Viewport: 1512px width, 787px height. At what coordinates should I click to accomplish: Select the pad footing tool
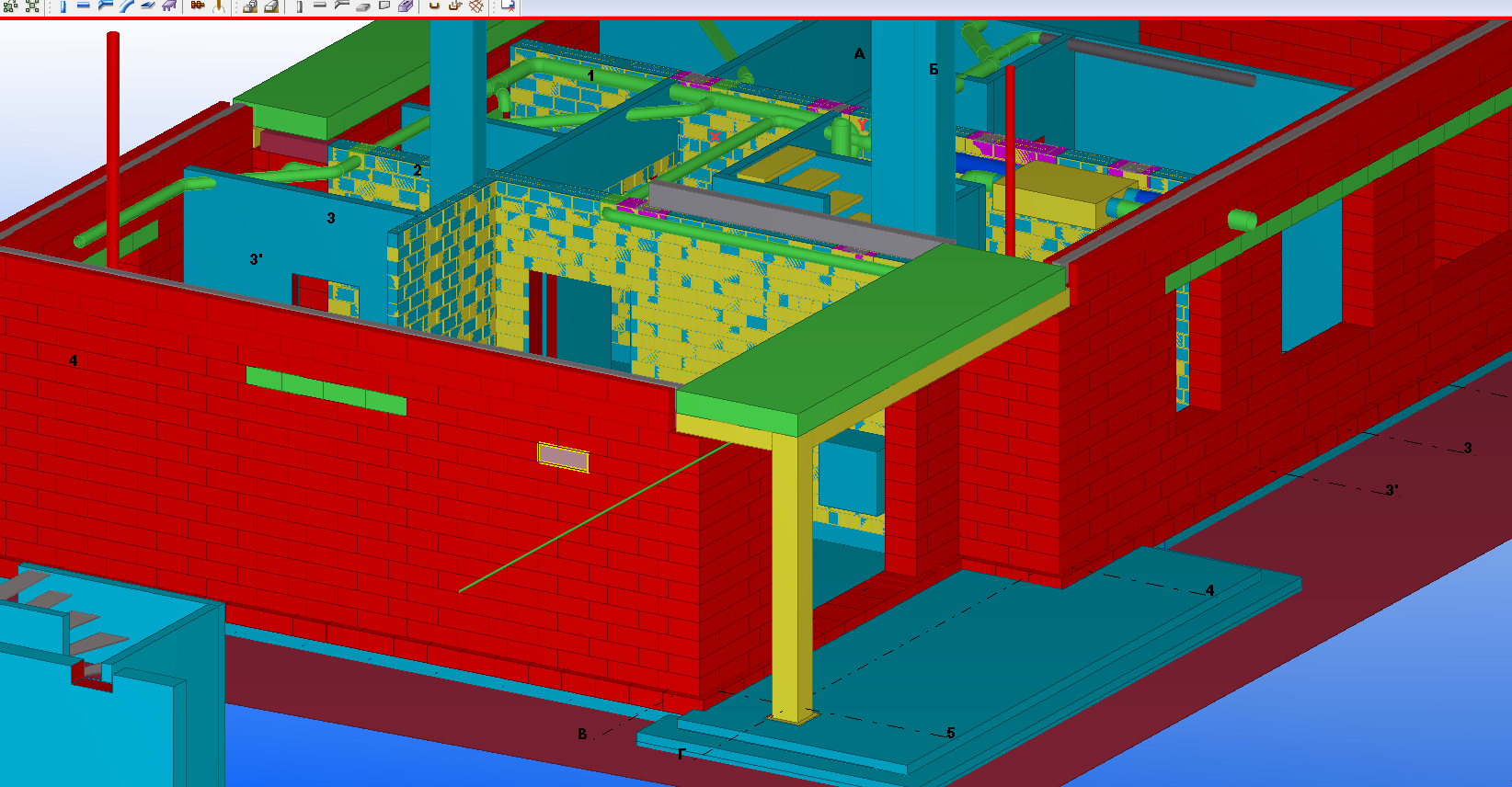point(249,6)
